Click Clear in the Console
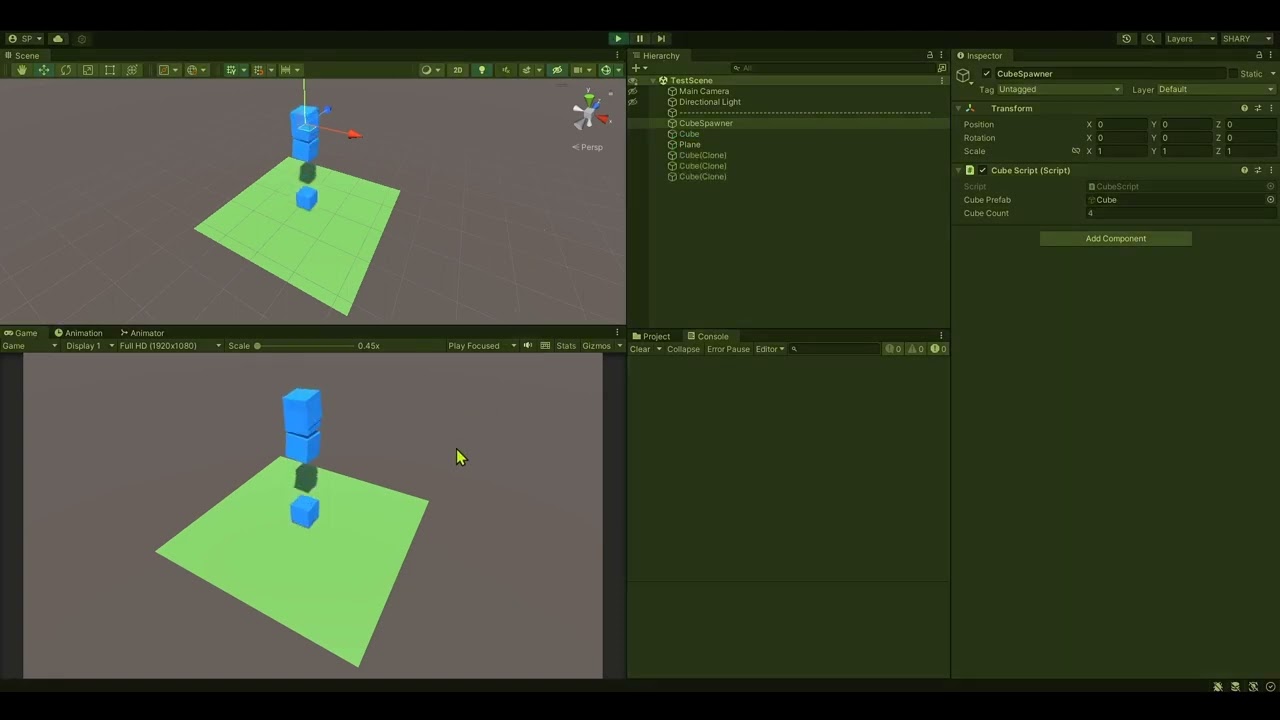The image size is (1280, 720). click(640, 349)
